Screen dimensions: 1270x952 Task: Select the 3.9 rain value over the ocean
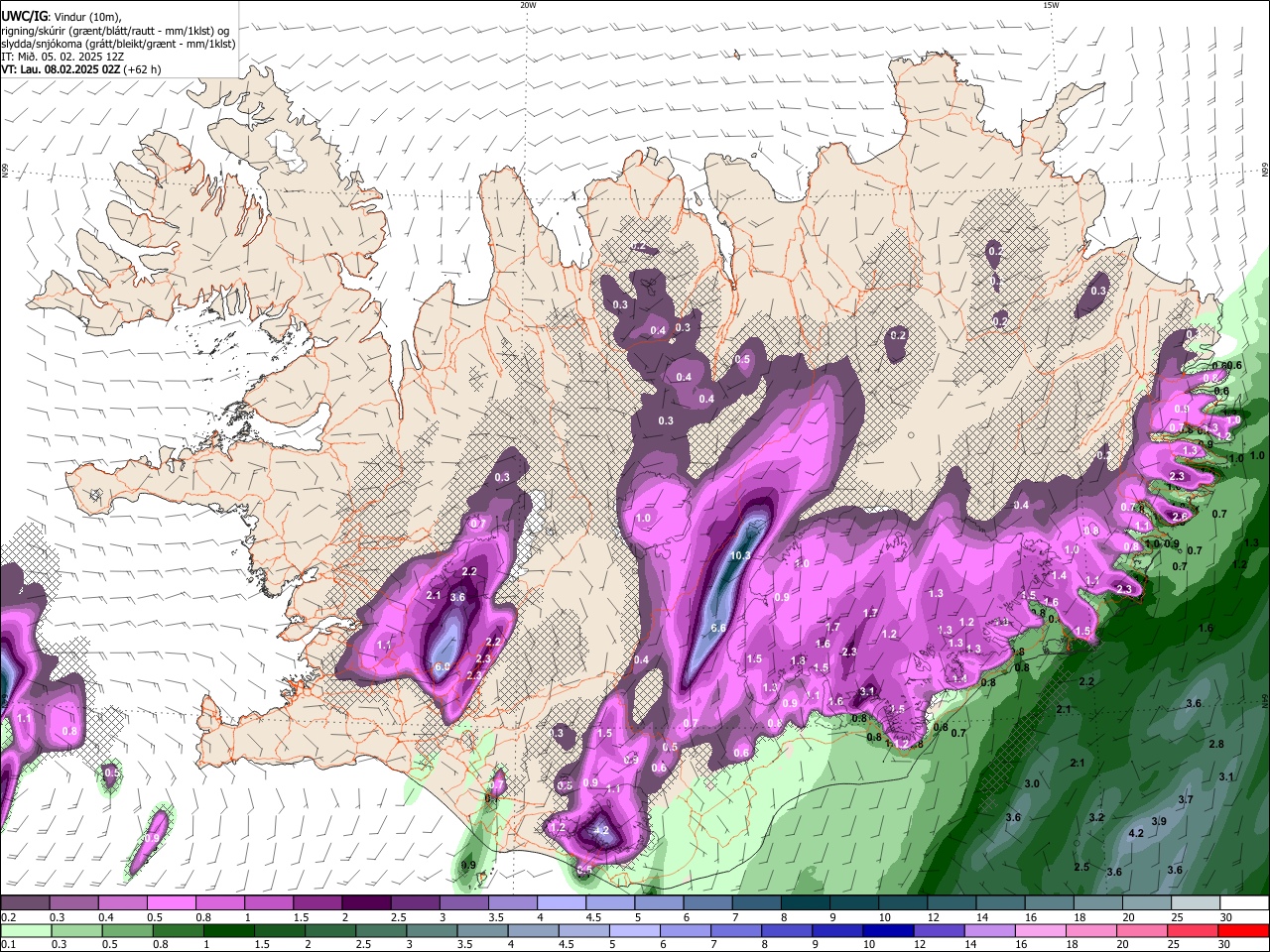click(x=1159, y=822)
